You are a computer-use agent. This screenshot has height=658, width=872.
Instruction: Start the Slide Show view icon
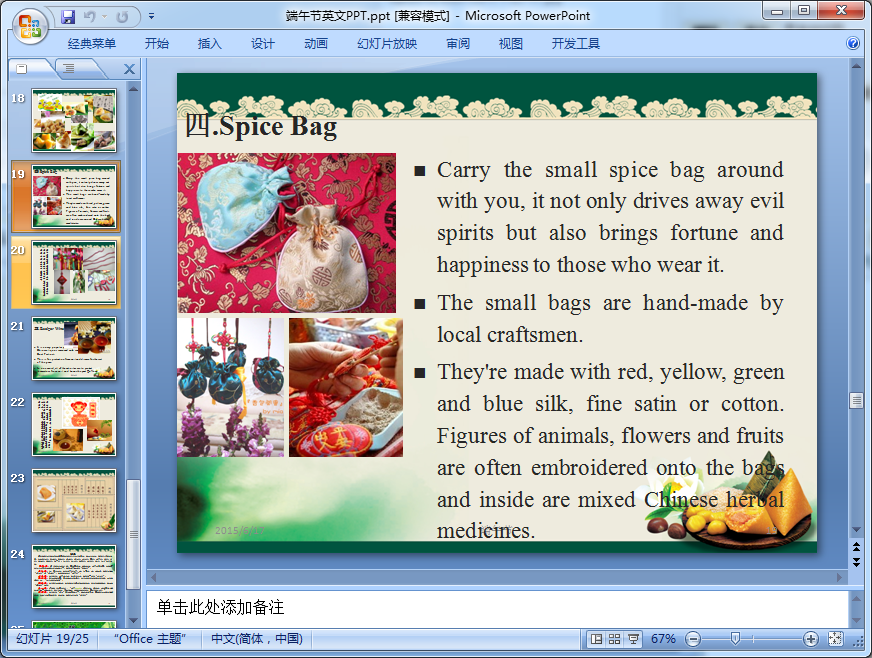pos(633,639)
